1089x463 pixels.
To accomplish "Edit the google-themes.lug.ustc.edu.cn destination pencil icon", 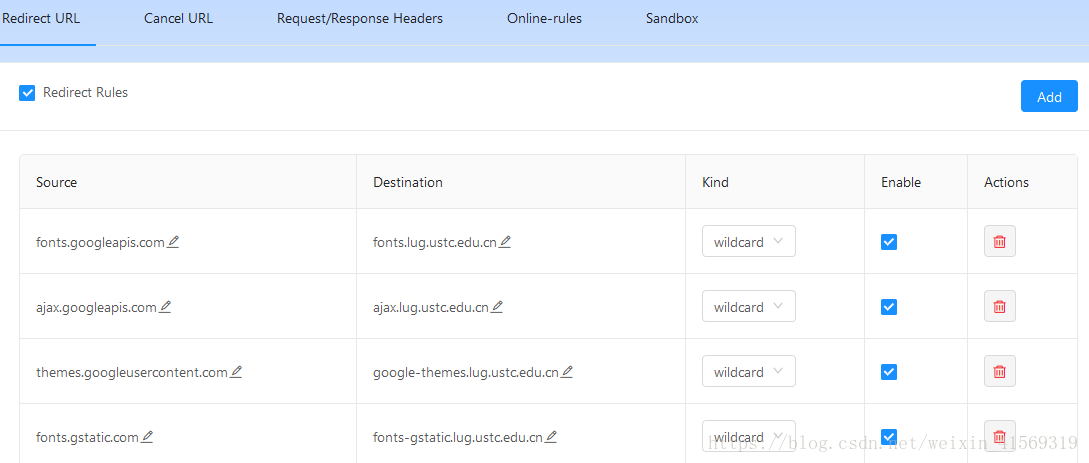I will (x=567, y=372).
